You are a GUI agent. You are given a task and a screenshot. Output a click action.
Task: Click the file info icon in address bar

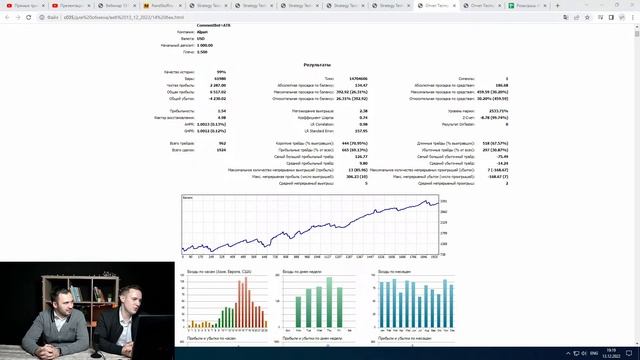[42, 18]
